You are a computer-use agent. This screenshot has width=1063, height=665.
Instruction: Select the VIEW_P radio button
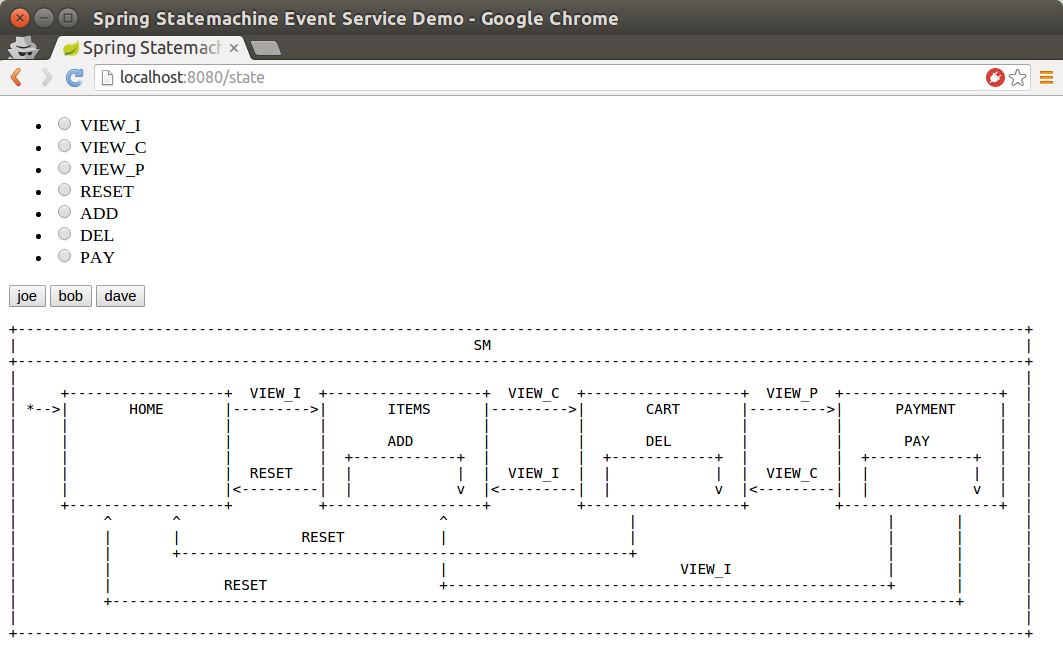pyautogui.click(x=64, y=167)
